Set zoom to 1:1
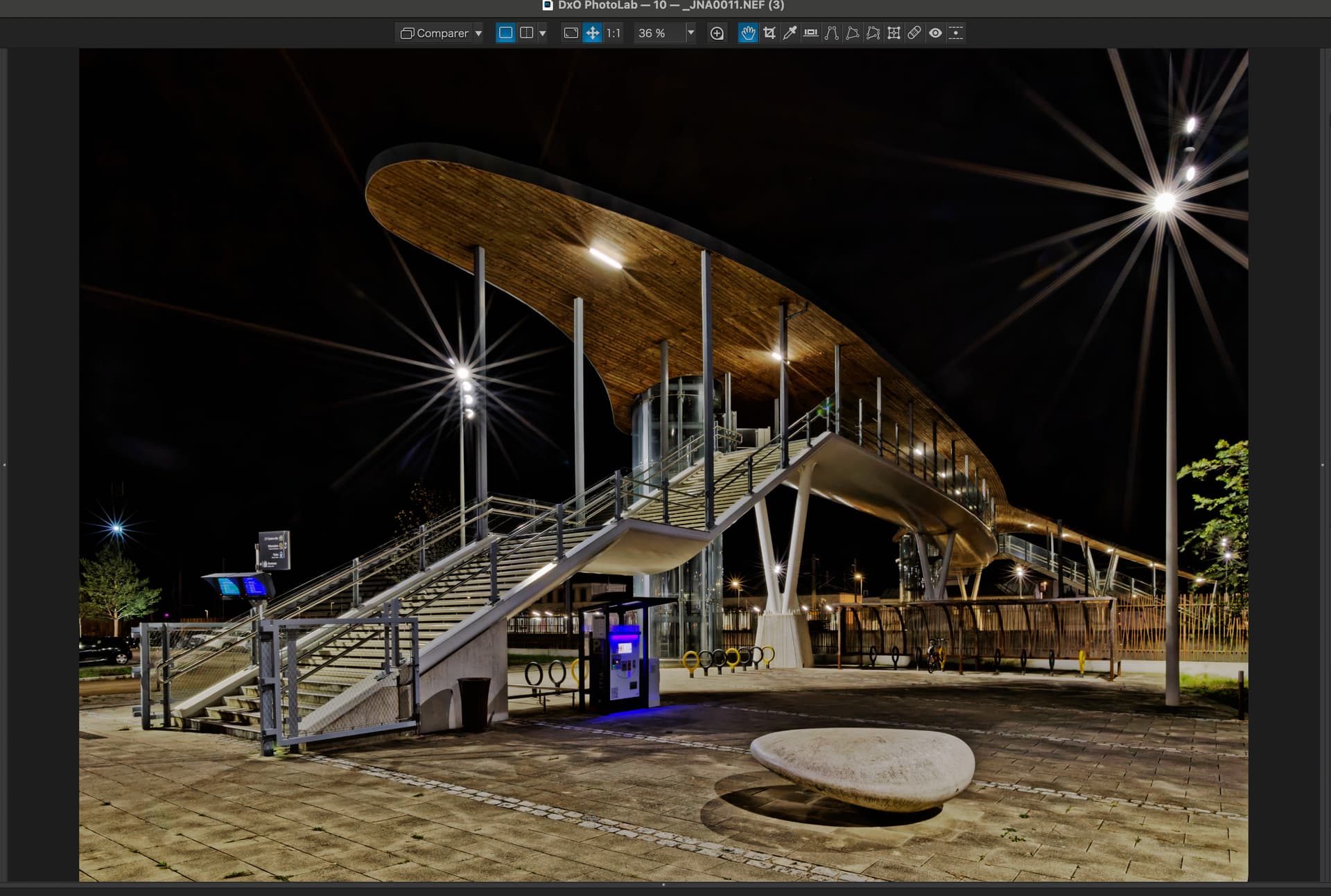Screen dimensions: 1331x896 pyautogui.click(x=614, y=33)
